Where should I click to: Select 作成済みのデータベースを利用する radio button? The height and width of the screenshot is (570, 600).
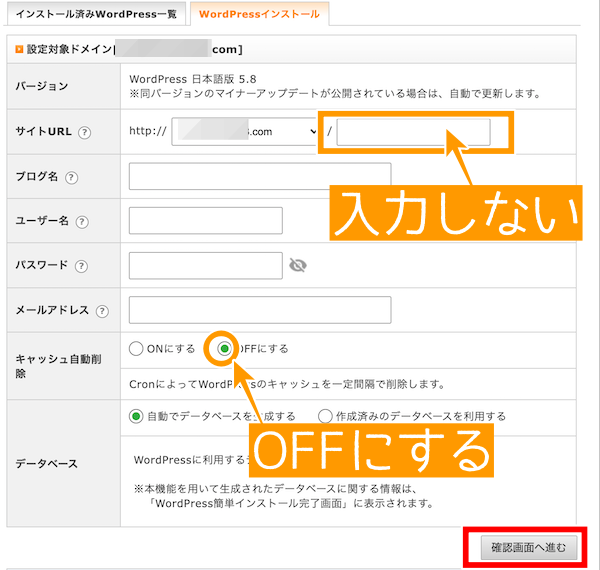pos(325,416)
